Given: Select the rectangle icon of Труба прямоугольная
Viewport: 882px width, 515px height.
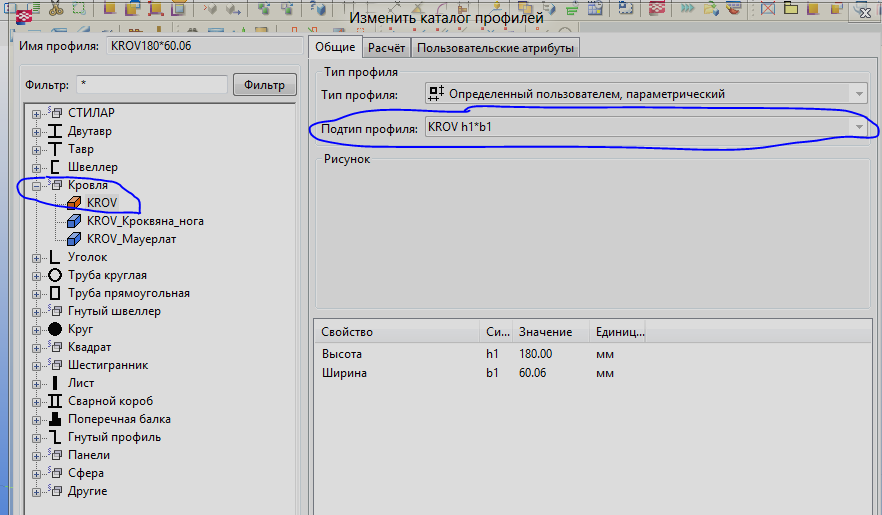Looking at the screenshot, I should [55, 293].
